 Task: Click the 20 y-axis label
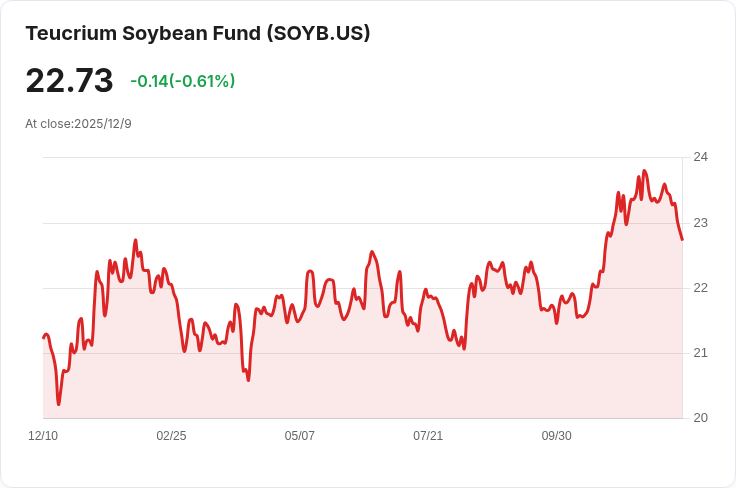(700, 418)
